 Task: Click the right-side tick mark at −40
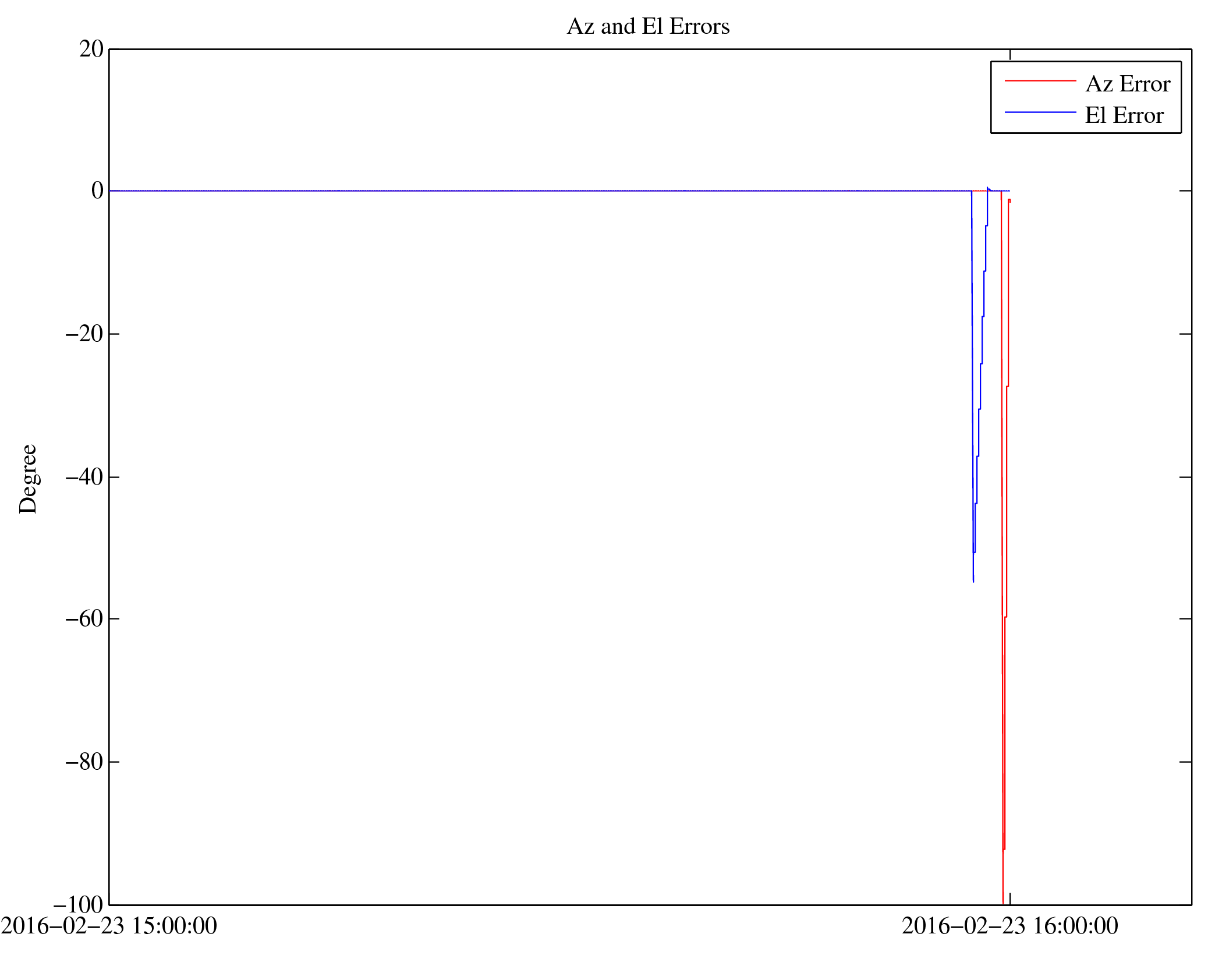tap(1185, 477)
